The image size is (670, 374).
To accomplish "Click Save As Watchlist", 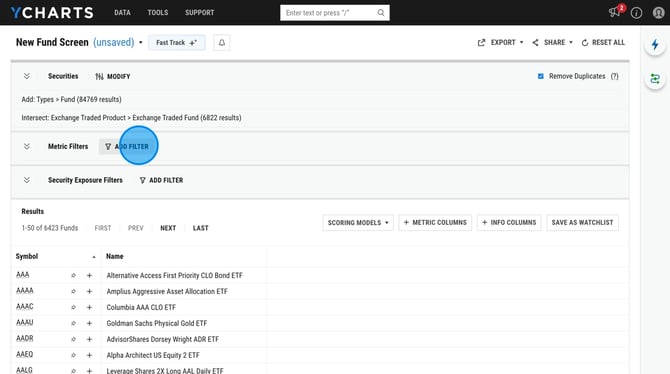I will point(582,222).
